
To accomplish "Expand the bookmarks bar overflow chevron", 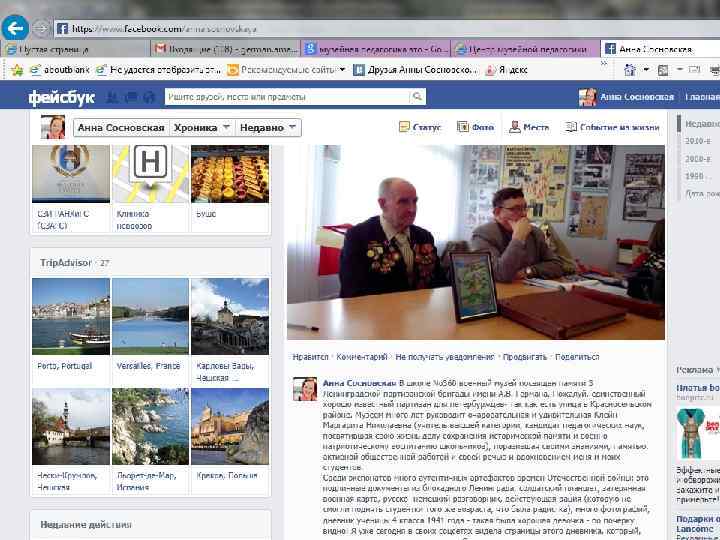I will click(604, 63).
